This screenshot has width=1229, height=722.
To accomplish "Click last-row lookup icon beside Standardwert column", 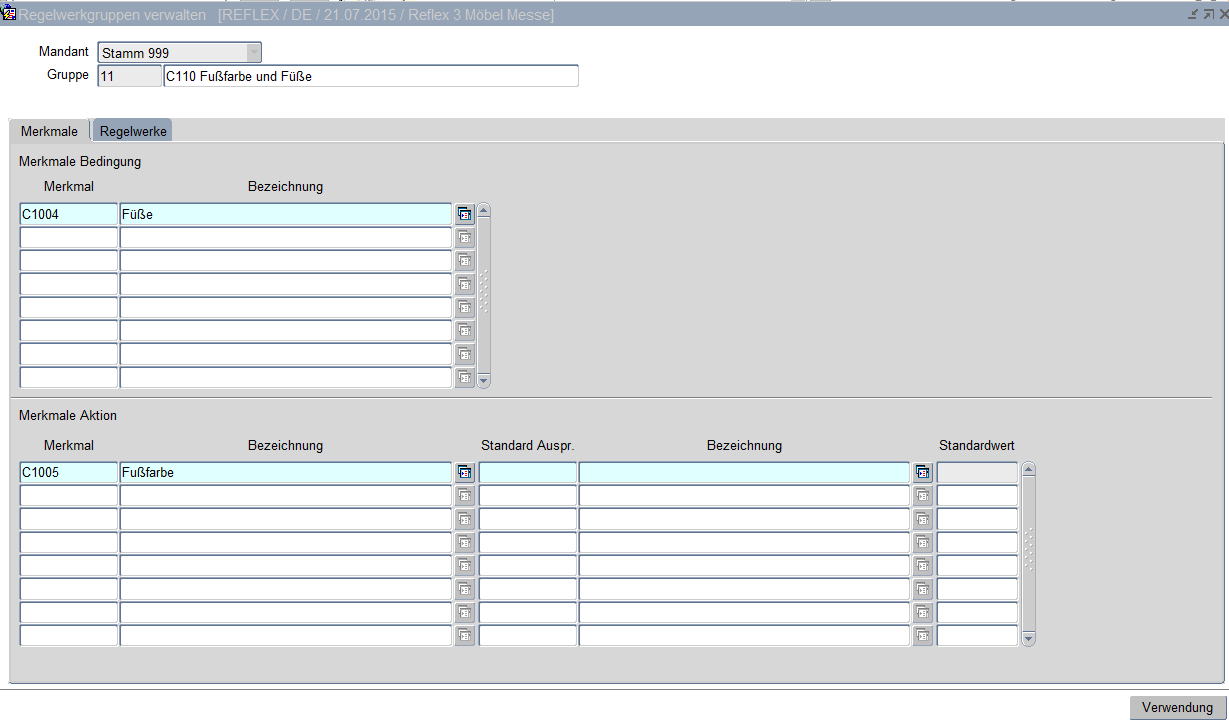I will point(922,636).
